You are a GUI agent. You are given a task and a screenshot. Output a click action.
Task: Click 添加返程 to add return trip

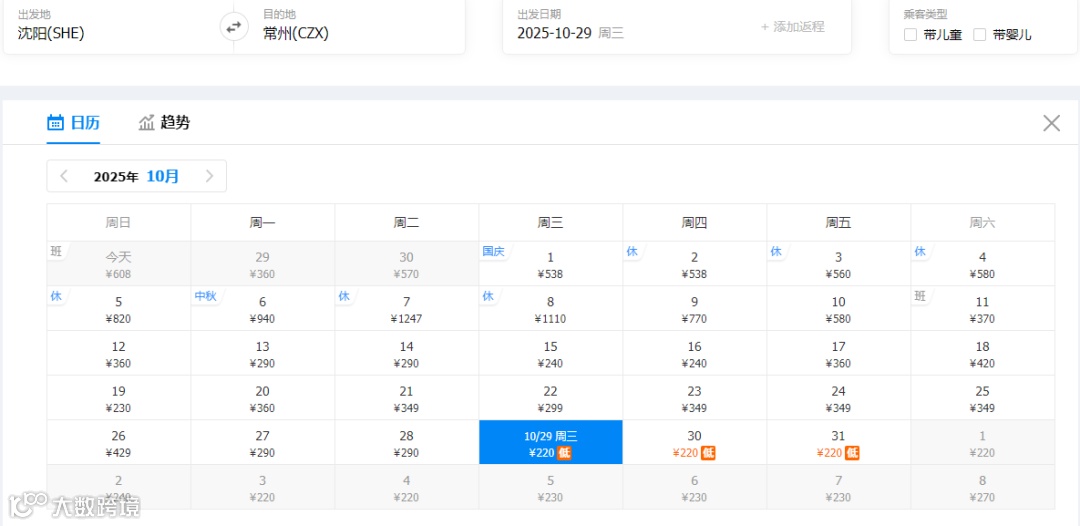[x=792, y=27]
